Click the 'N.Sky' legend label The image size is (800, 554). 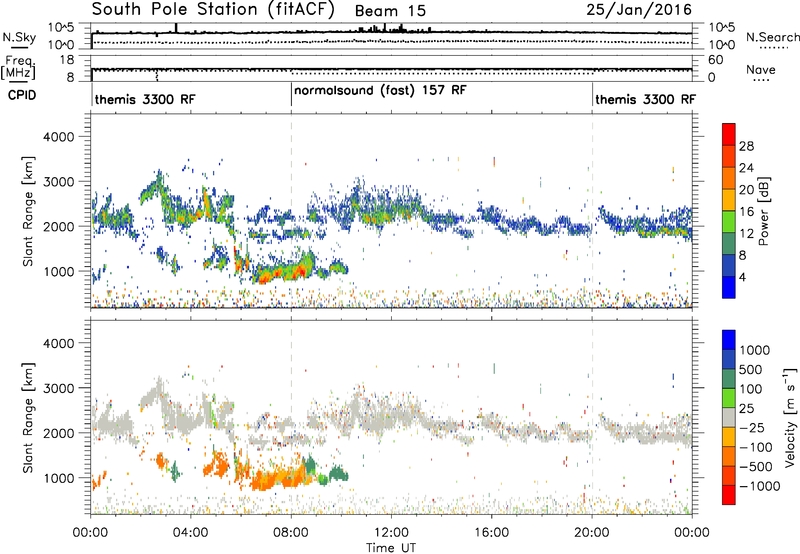[x=19, y=37]
